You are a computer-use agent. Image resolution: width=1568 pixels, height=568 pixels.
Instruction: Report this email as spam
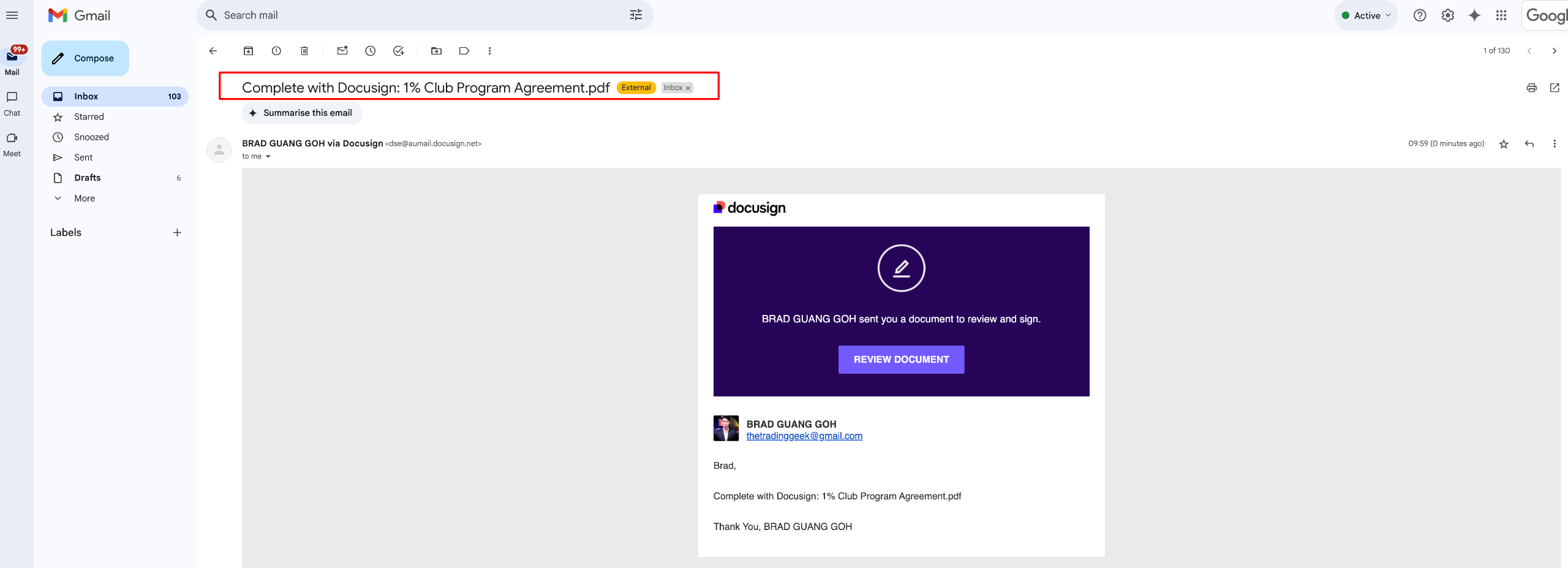tap(276, 51)
